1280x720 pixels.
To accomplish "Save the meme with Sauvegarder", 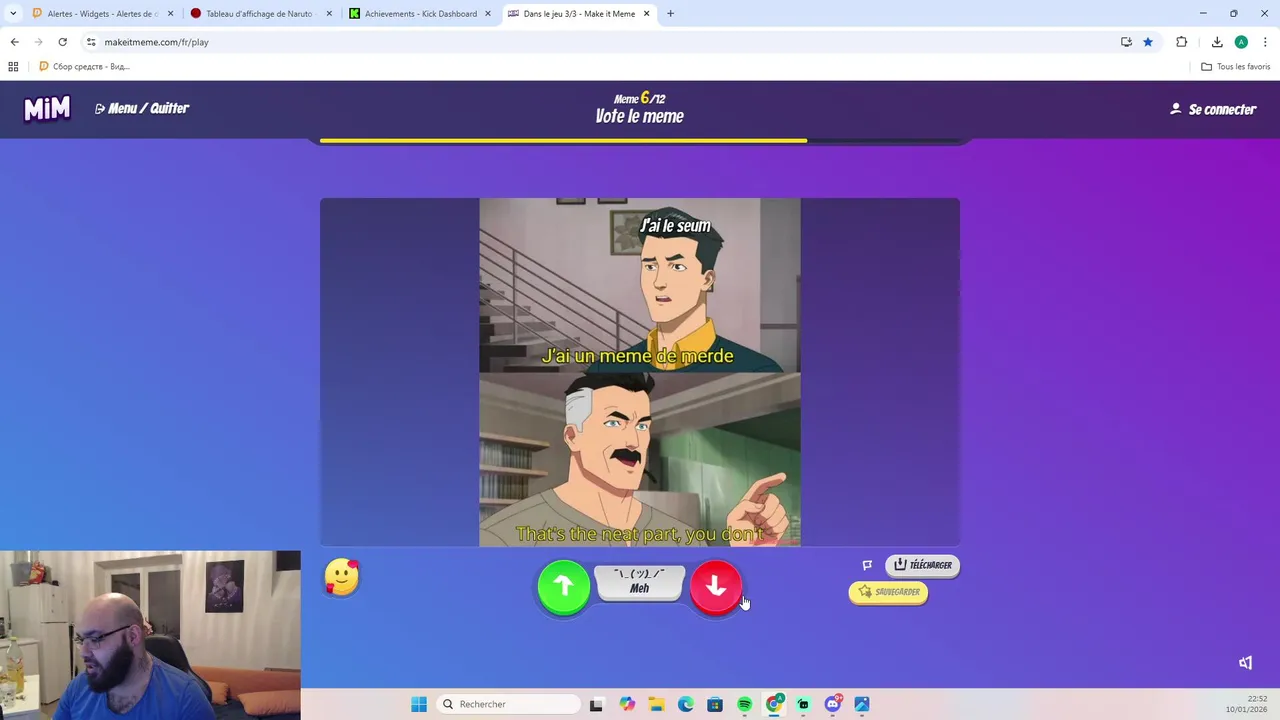I will [x=888, y=592].
